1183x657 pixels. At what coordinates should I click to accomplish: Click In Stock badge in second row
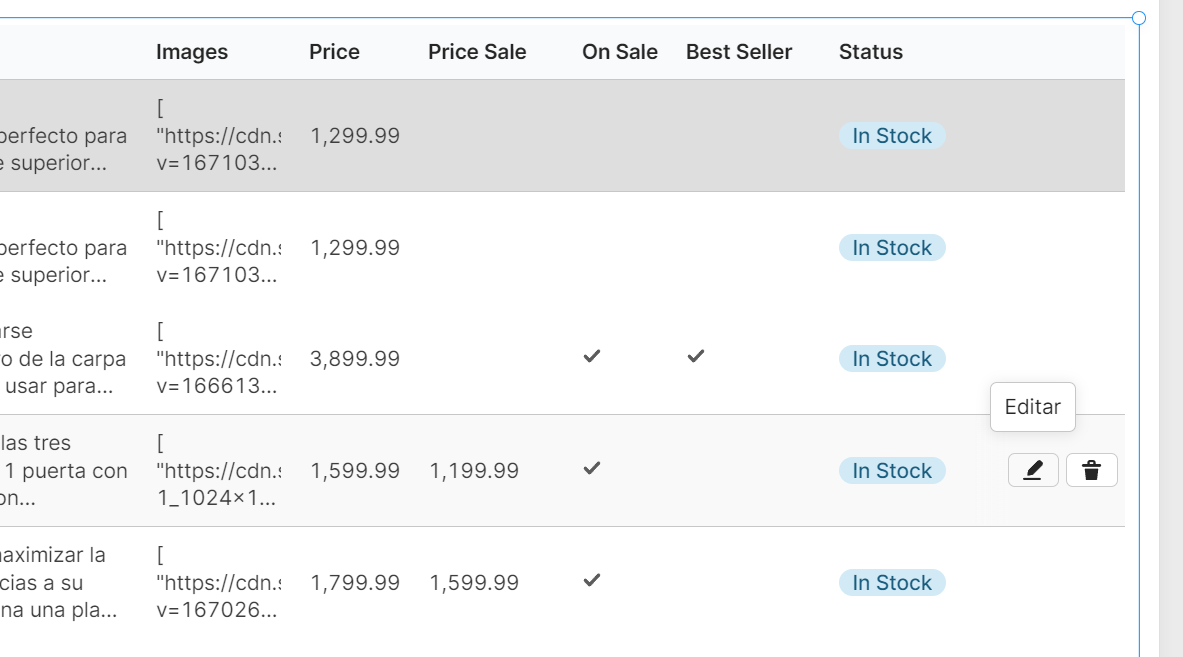pos(892,247)
